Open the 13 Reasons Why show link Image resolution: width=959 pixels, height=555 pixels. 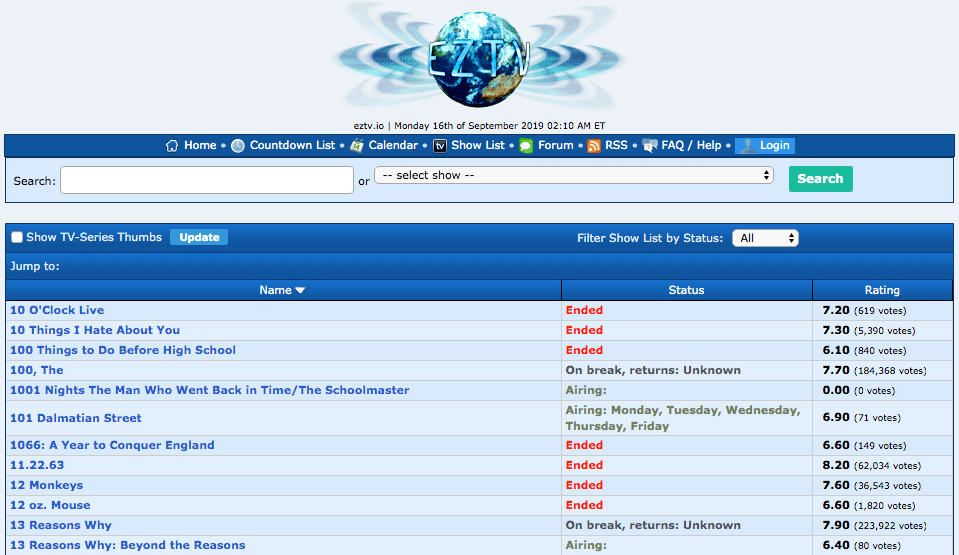[60, 525]
